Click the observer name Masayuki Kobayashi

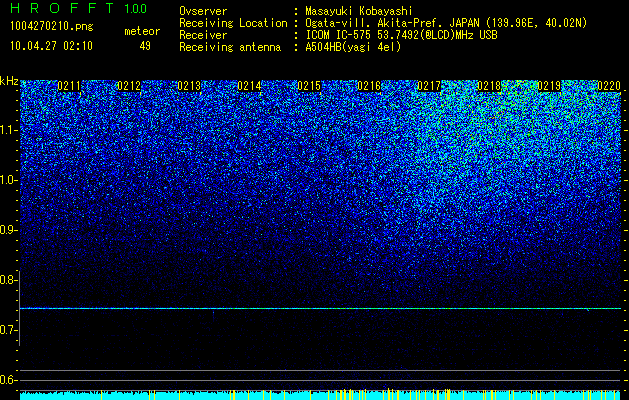click(x=359, y=11)
